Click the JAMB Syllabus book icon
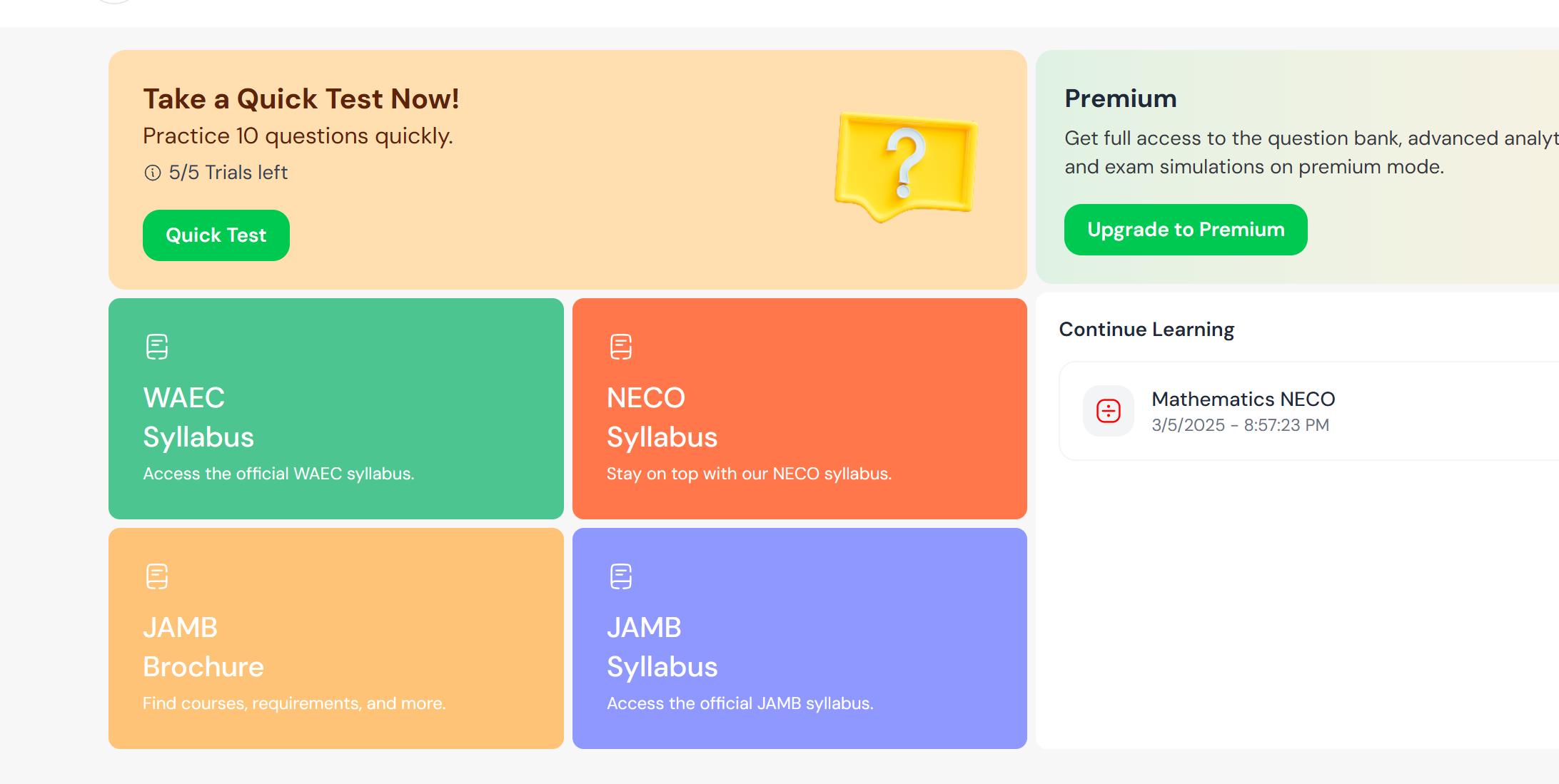This screenshot has height=784, width=1559. [x=620, y=576]
